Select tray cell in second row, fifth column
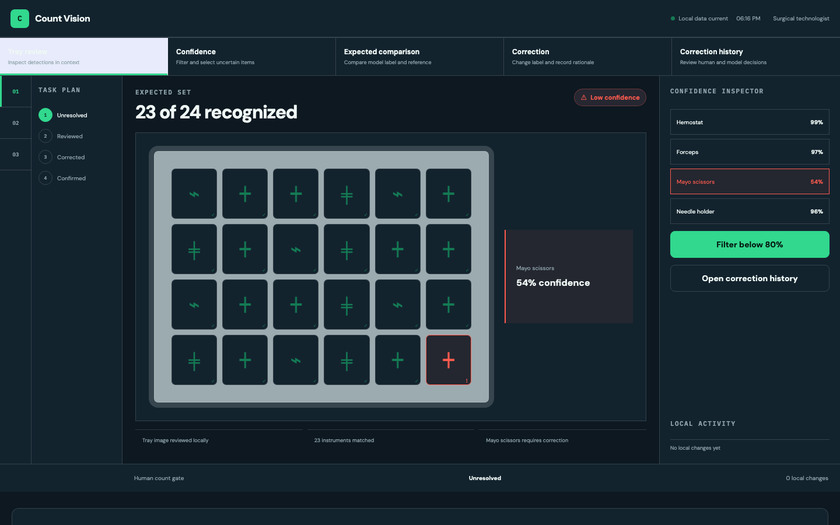 point(398,249)
